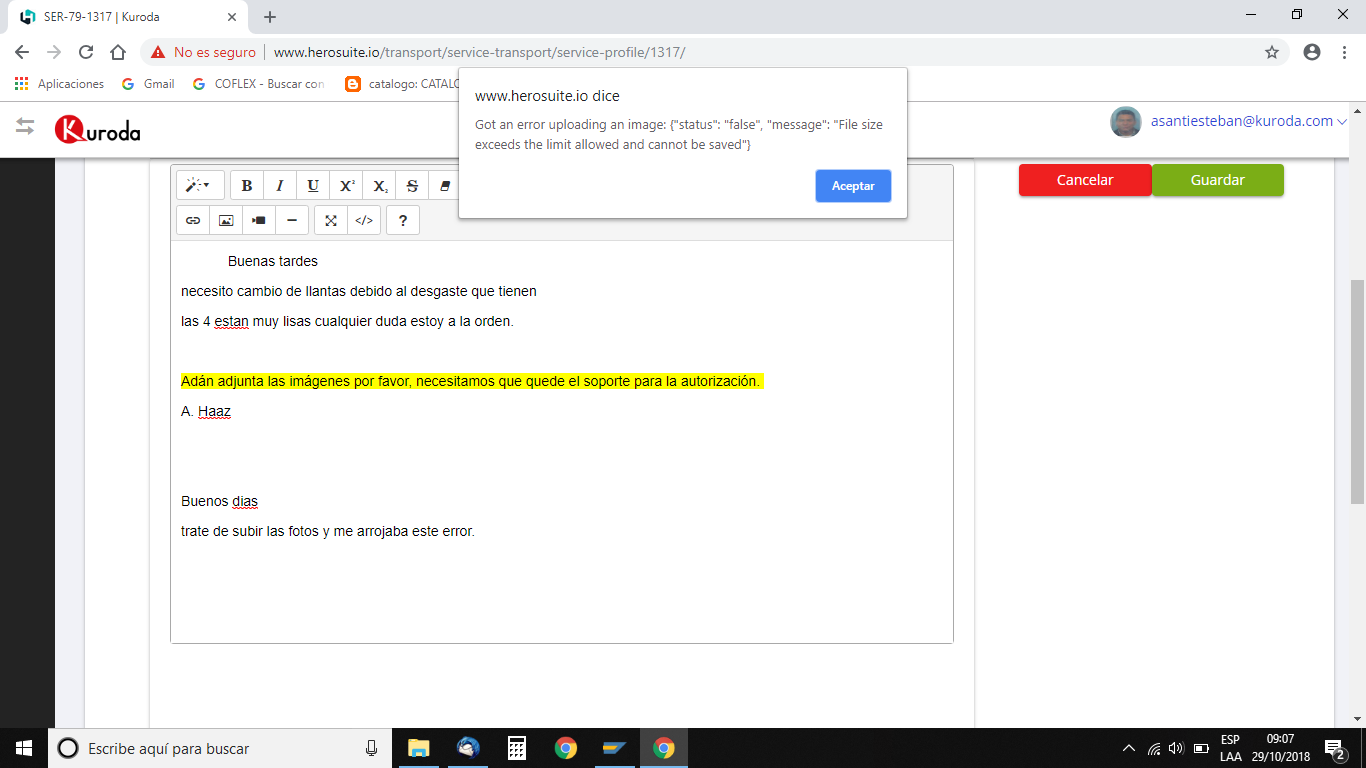Viewport: 1366px width, 768px height.
Task: Switch the editor to fullscreen mode
Action: coord(331,220)
